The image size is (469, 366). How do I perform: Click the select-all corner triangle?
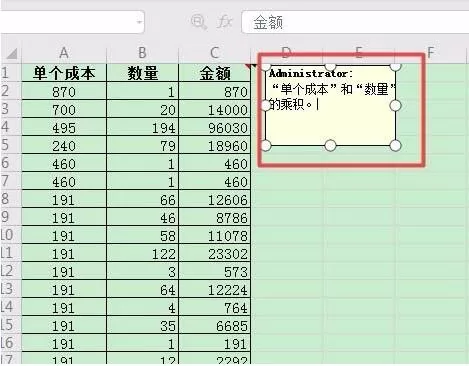tap(12, 53)
